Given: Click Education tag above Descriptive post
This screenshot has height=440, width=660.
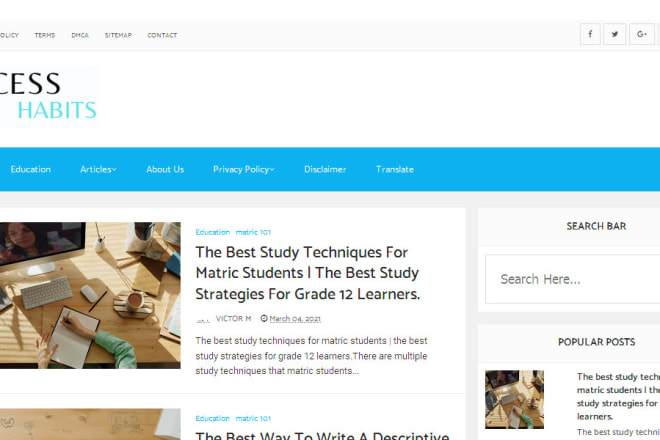Looking at the screenshot, I should (213, 418).
